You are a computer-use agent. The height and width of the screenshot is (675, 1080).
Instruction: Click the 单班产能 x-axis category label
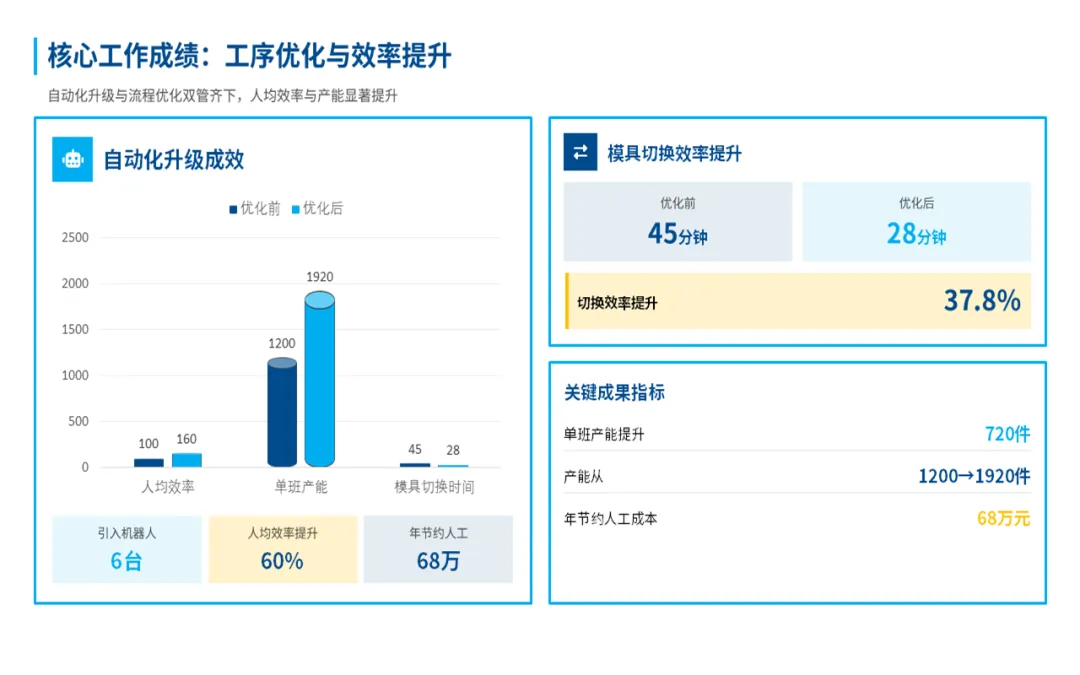301,487
